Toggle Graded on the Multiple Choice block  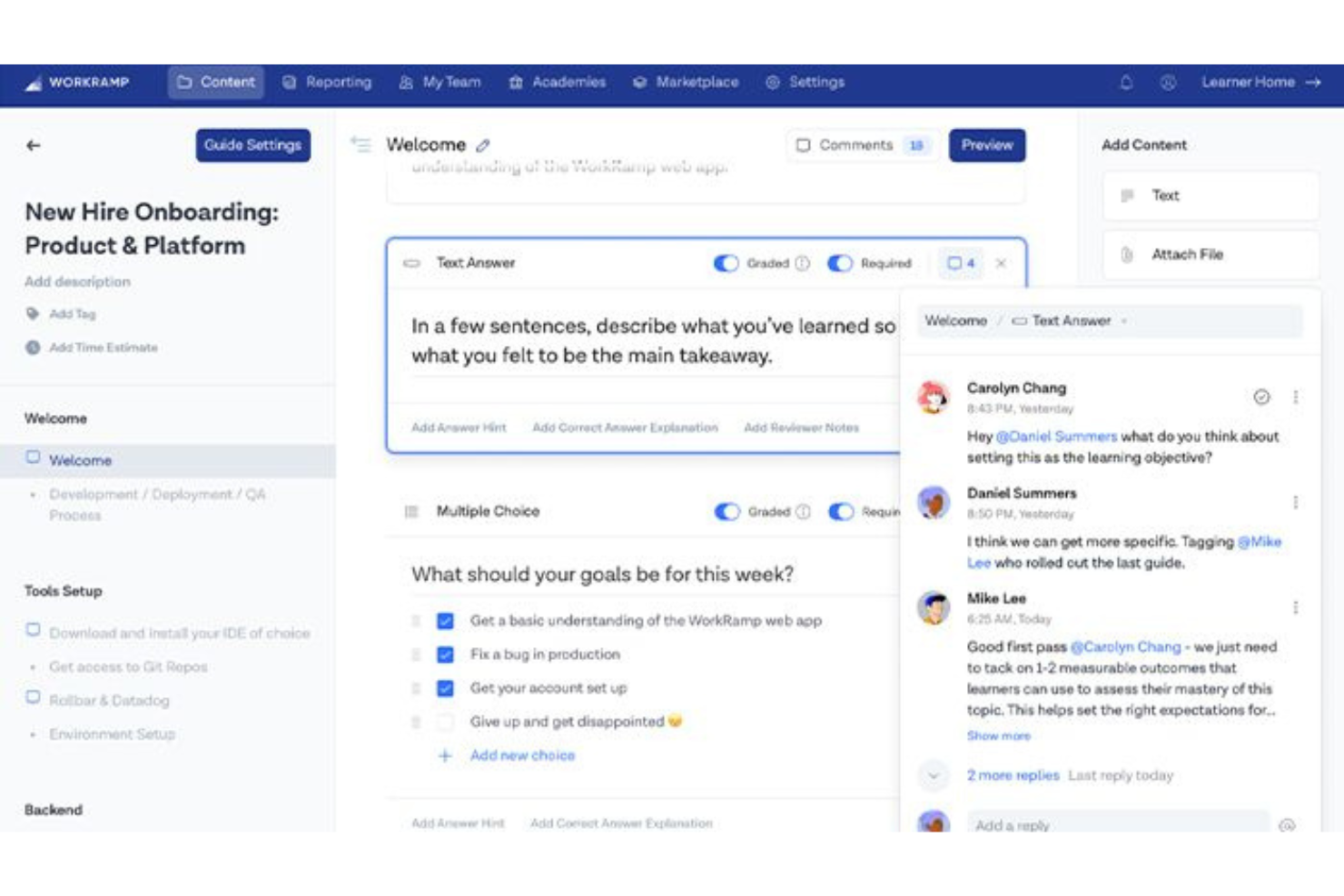[x=727, y=512]
